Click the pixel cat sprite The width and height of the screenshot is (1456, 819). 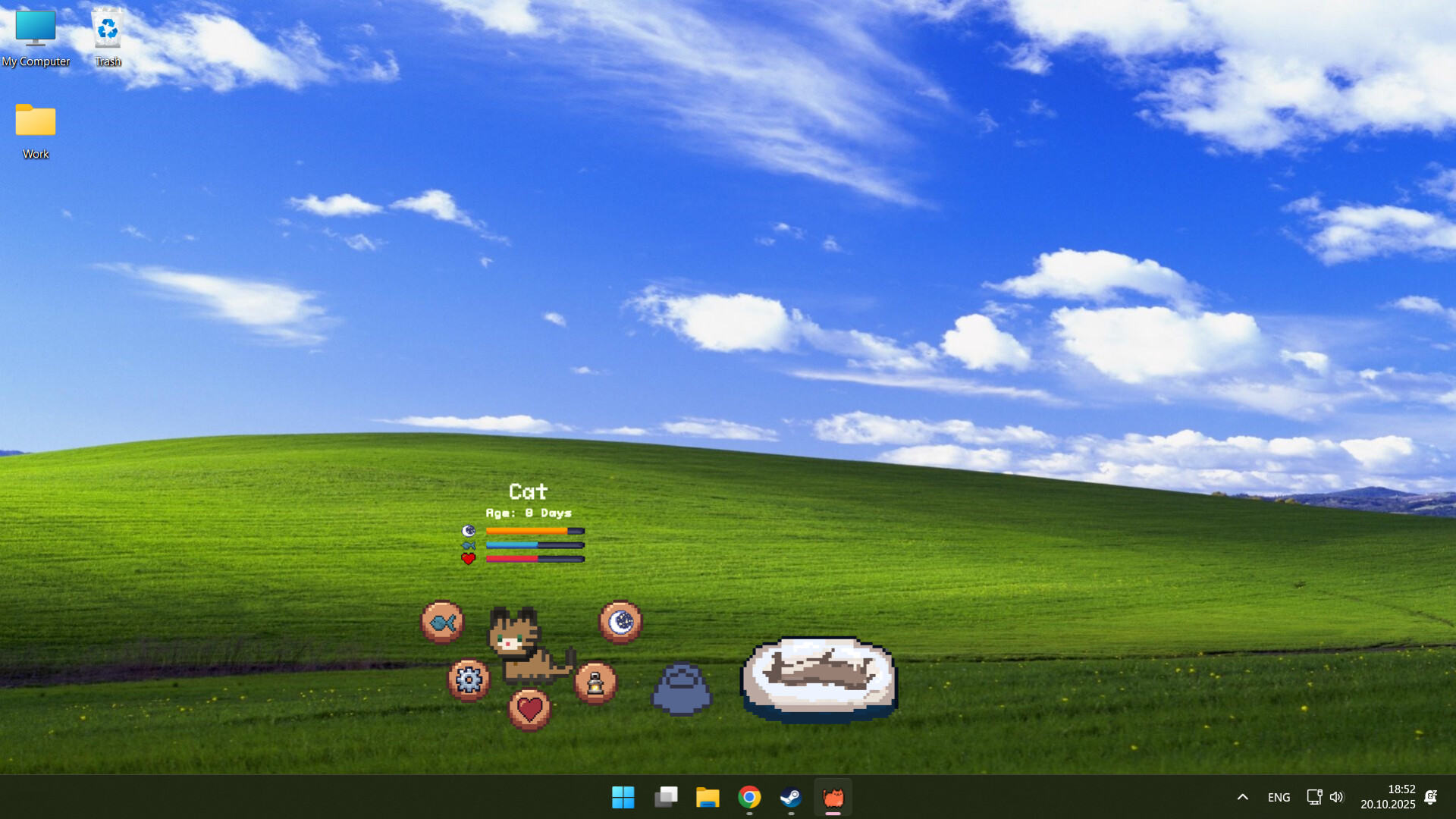pyautogui.click(x=523, y=645)
